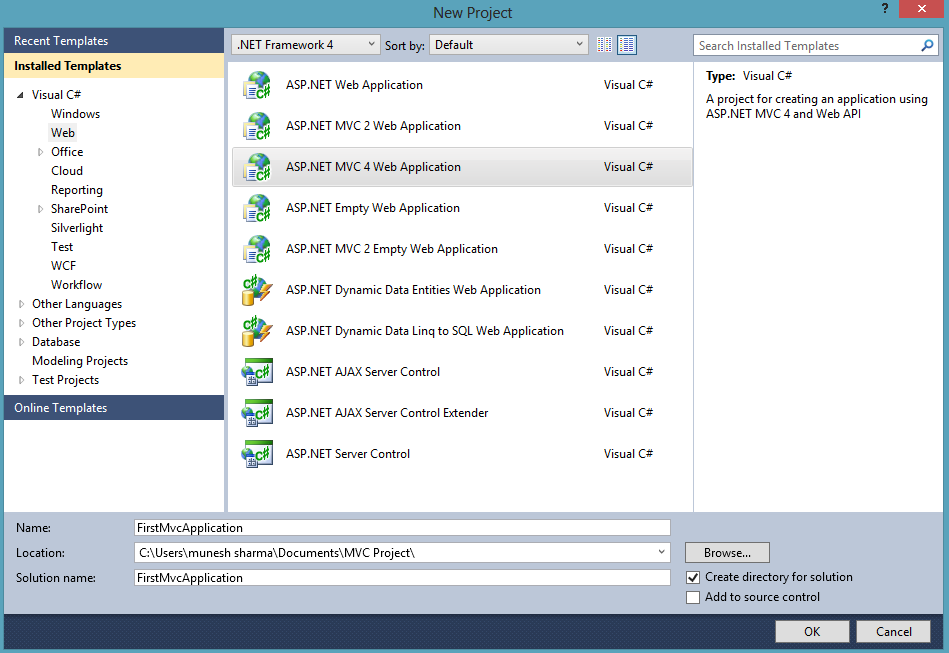Image resolution: width=949 pixels, height=653 pixels.
Task: Select ASP.NET Empty Web Application row text
Action: point(373,208)
